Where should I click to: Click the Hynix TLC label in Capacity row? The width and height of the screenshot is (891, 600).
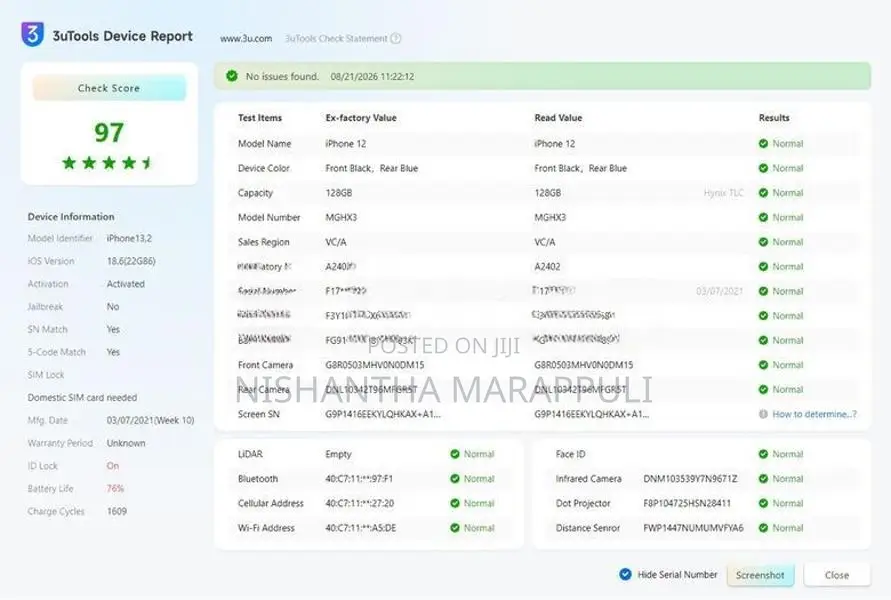click(723, 193)
